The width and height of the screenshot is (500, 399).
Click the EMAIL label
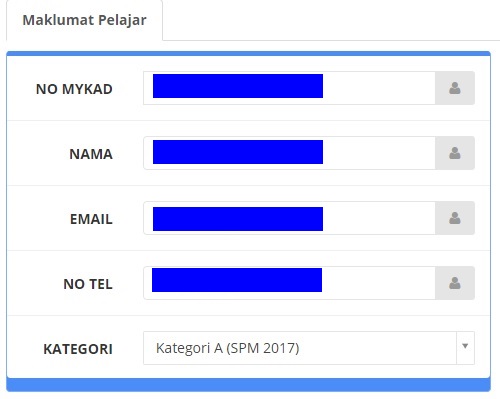(x=91, y=219)
